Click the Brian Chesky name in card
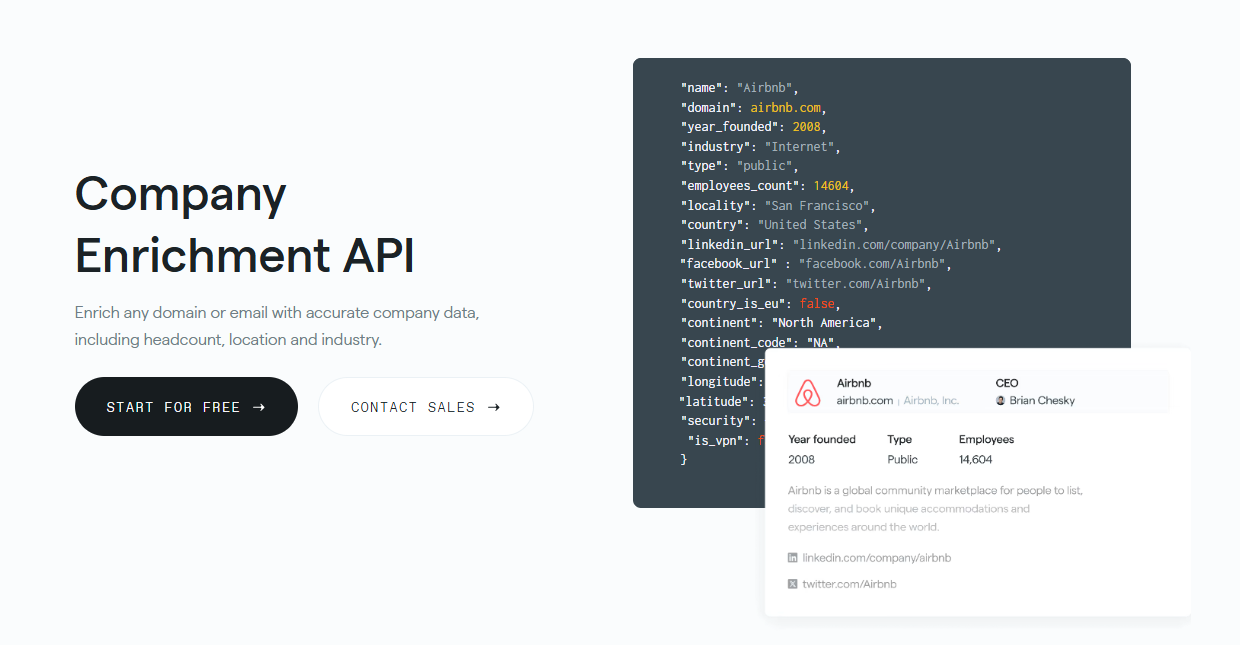Image resolution: width=1240 pixels, height=645 pixels. click(1042, 401)
